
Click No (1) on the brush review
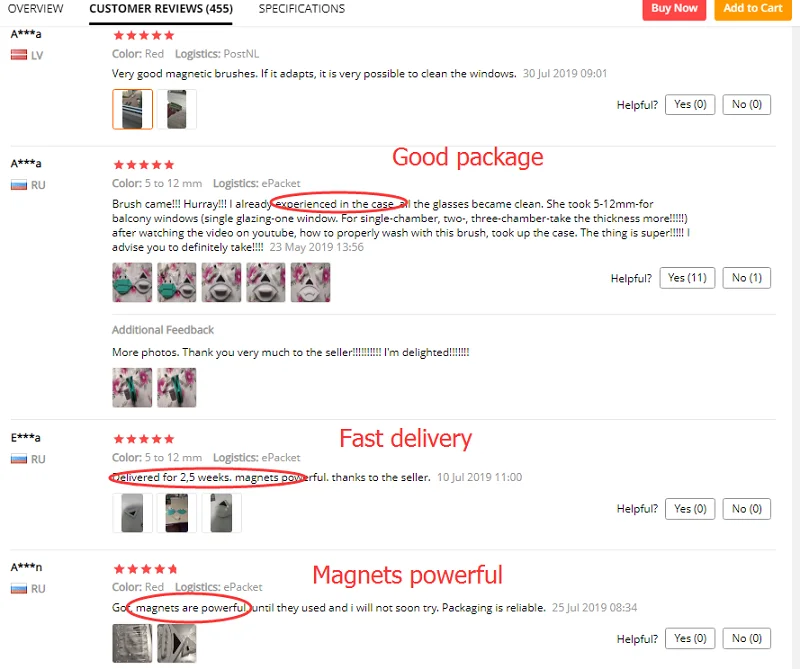[x=746, y=278]
